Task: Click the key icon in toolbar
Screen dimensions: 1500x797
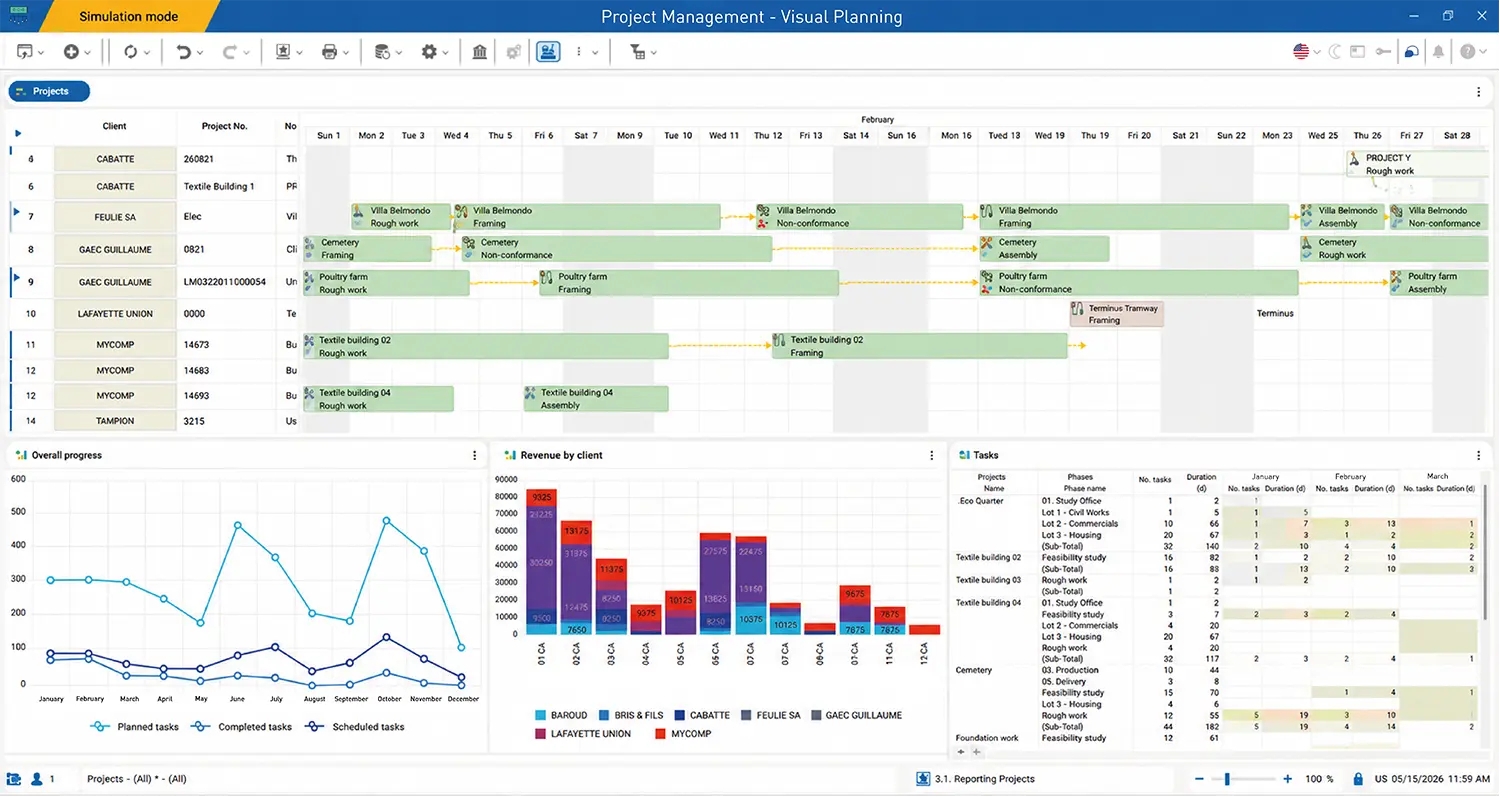Action: [1384, 52]
